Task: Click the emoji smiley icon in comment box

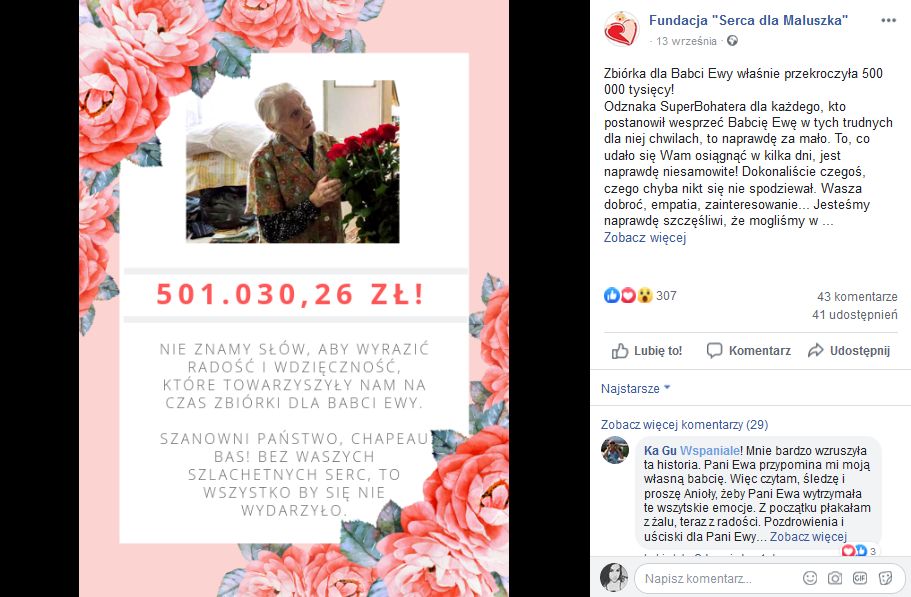Action: point(809,578)
